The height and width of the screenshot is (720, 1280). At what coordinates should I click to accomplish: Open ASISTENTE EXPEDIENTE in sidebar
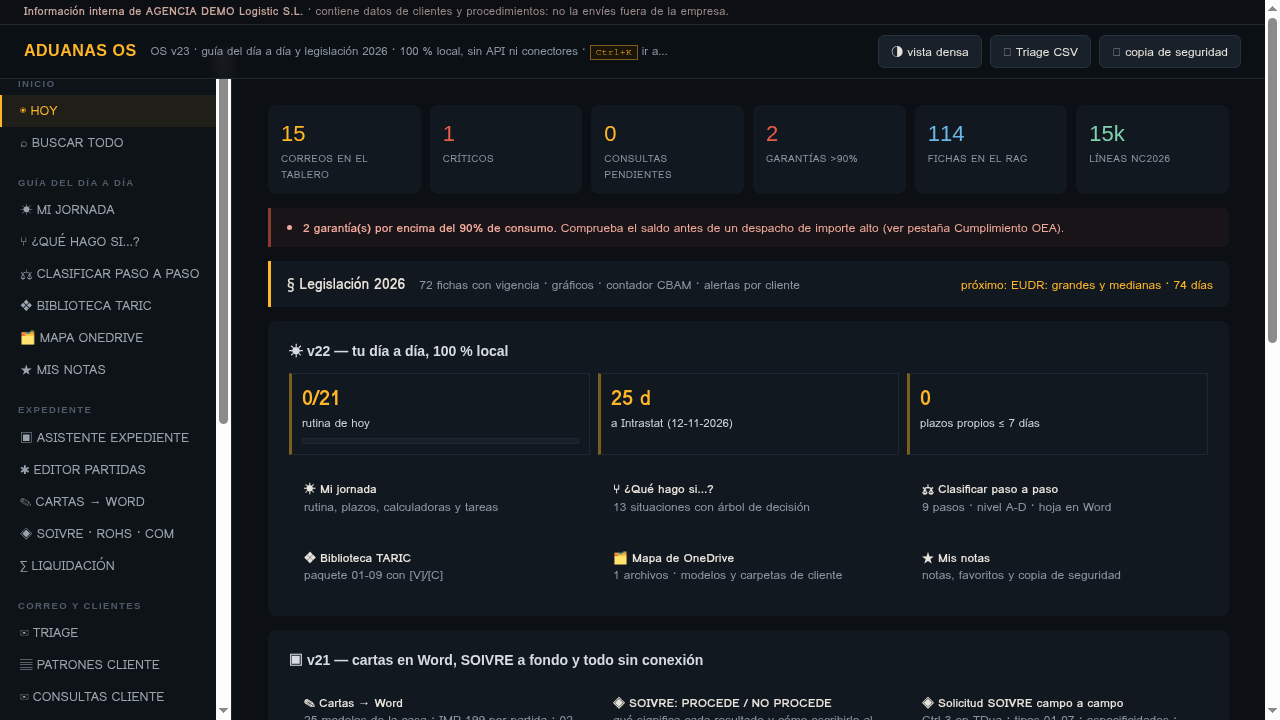point(108,438)
